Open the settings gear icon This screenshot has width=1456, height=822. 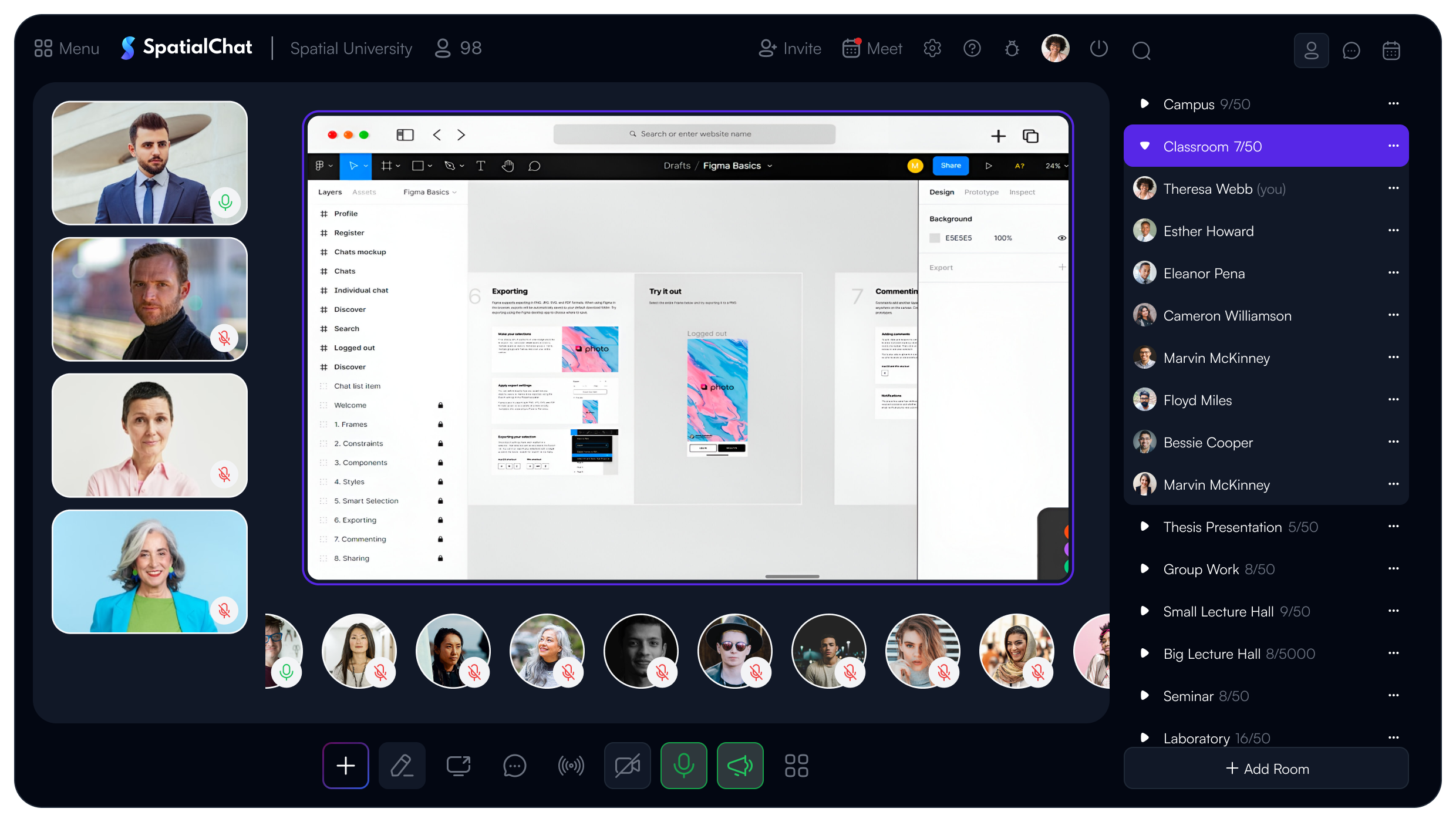coord(932,48)
